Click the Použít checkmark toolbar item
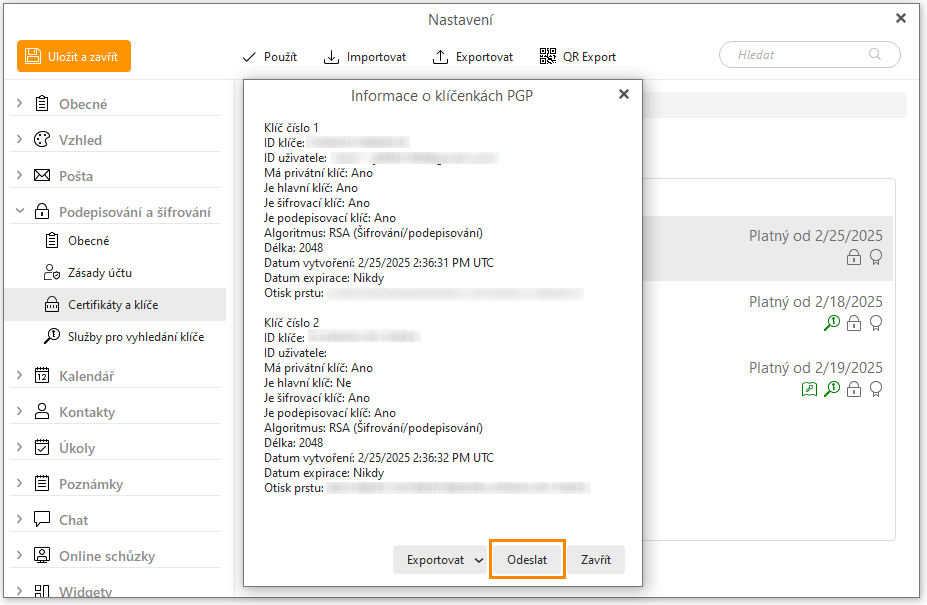Viewport: 927px width, 605px height. [269, 57]
